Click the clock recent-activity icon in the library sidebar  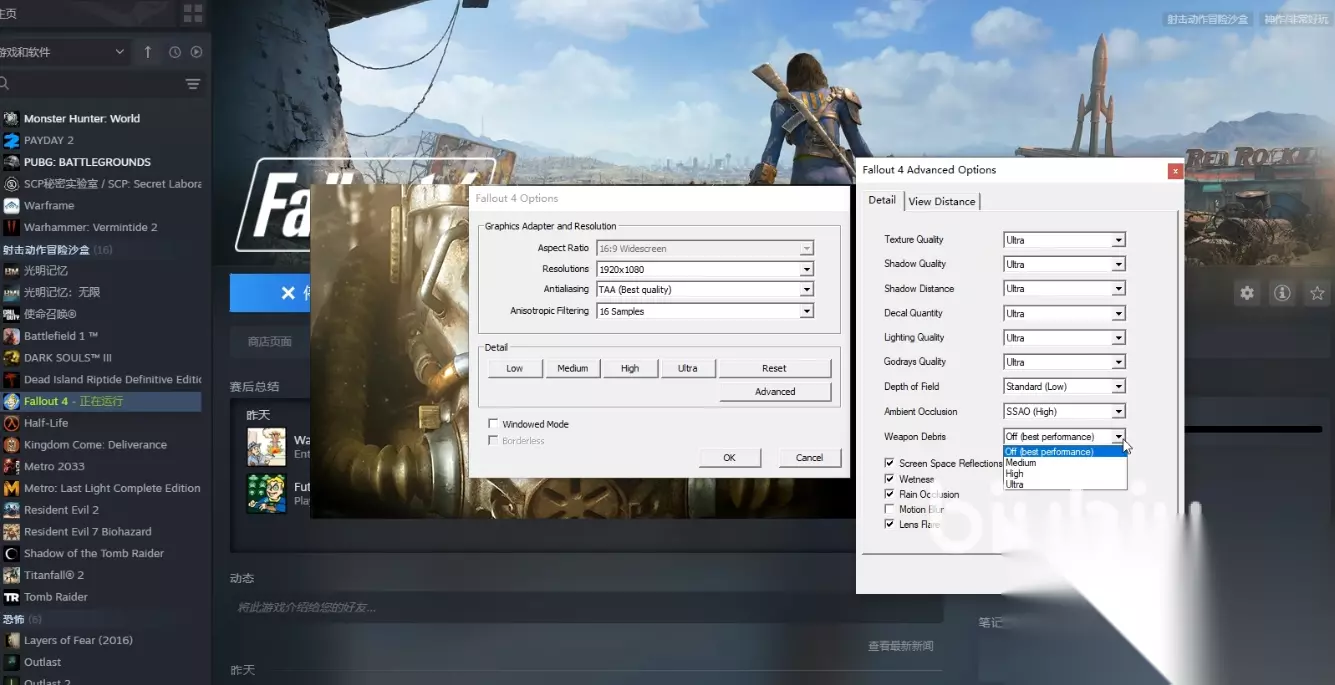coord(175,52)
